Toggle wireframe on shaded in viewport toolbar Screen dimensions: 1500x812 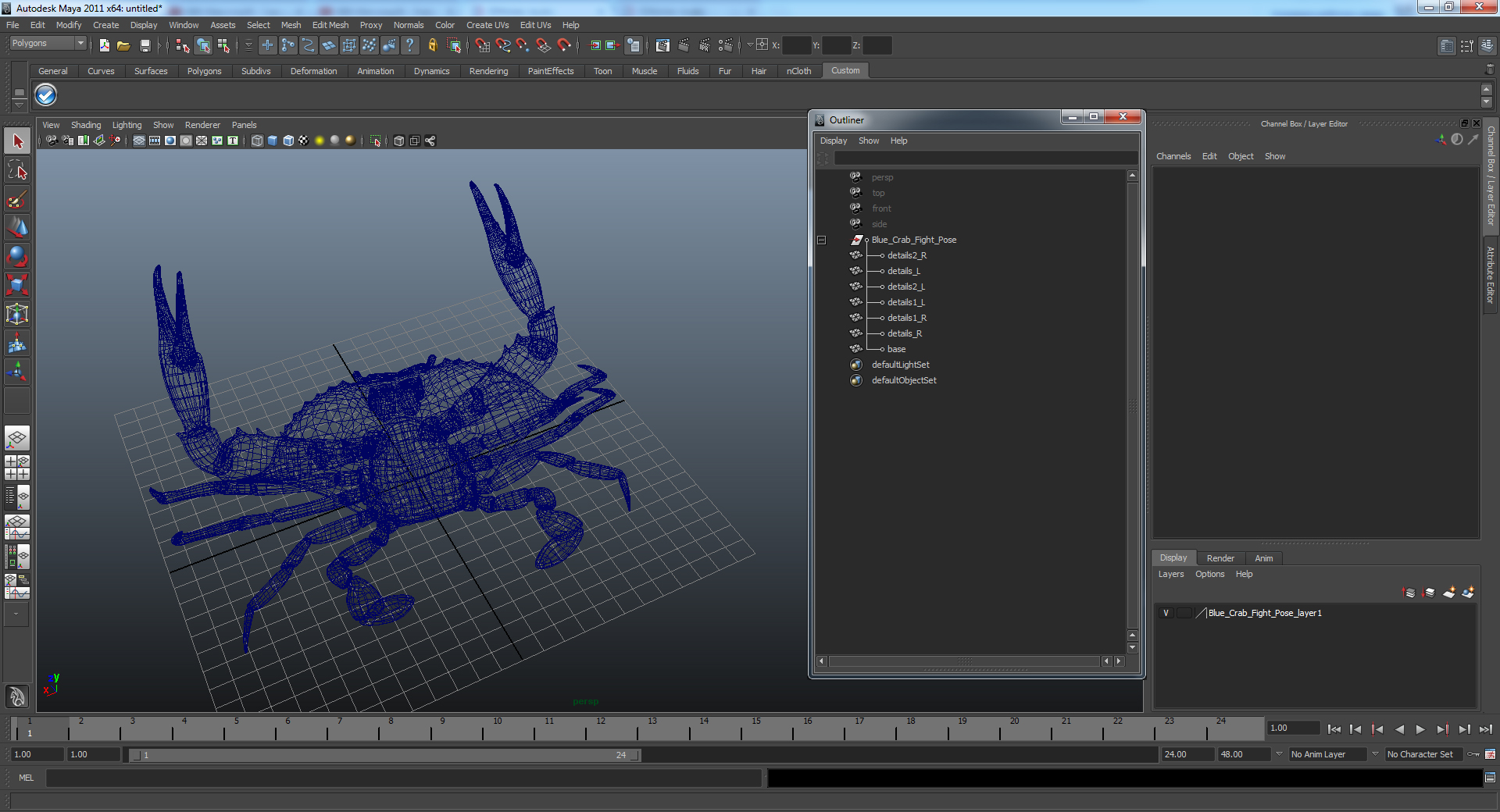pyautogui.click(x=288, y=141)
